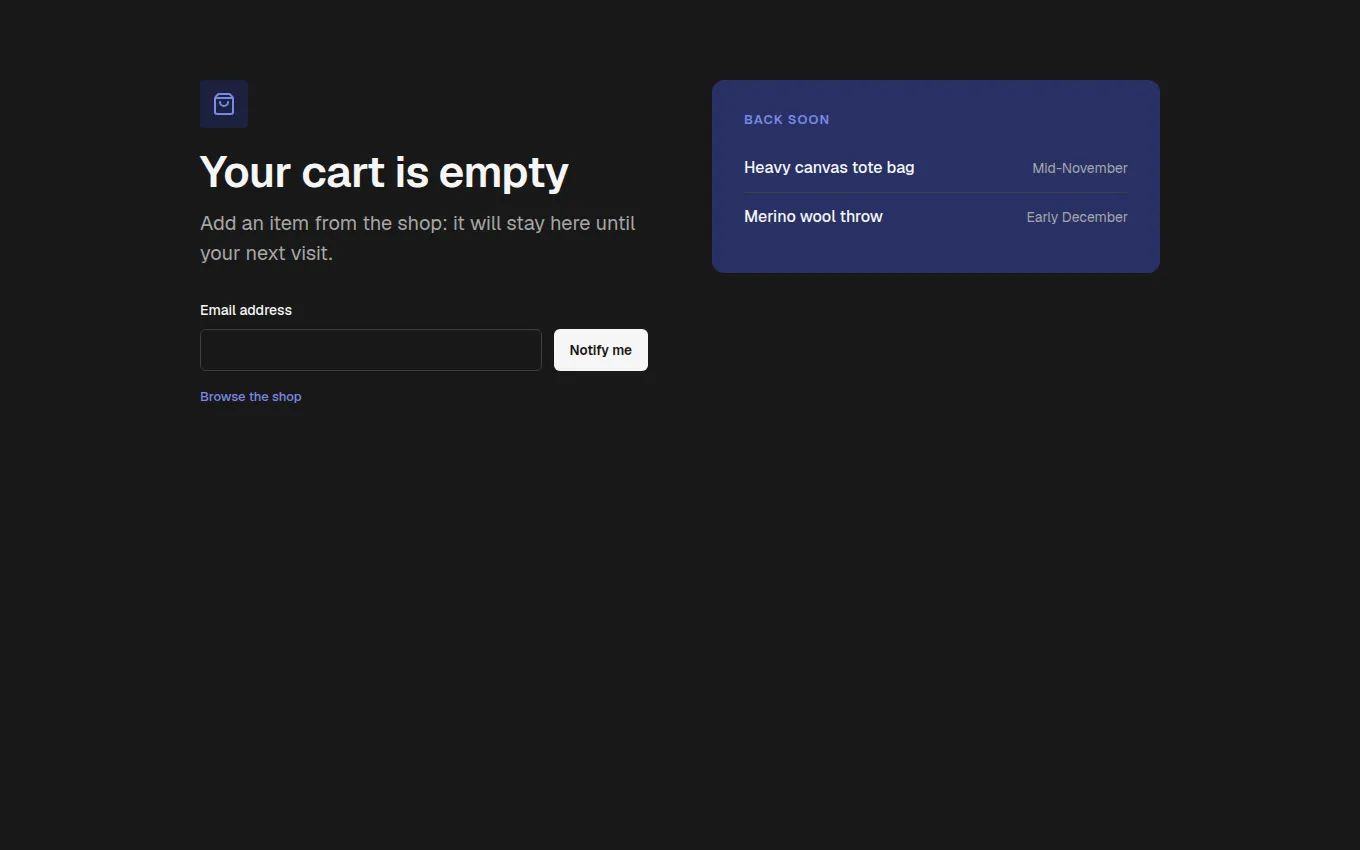The height and width of the screenshot is (850, 1360).
Task: Focus the Email address input field
Action: pyautogui.click(x=371, y=350)
